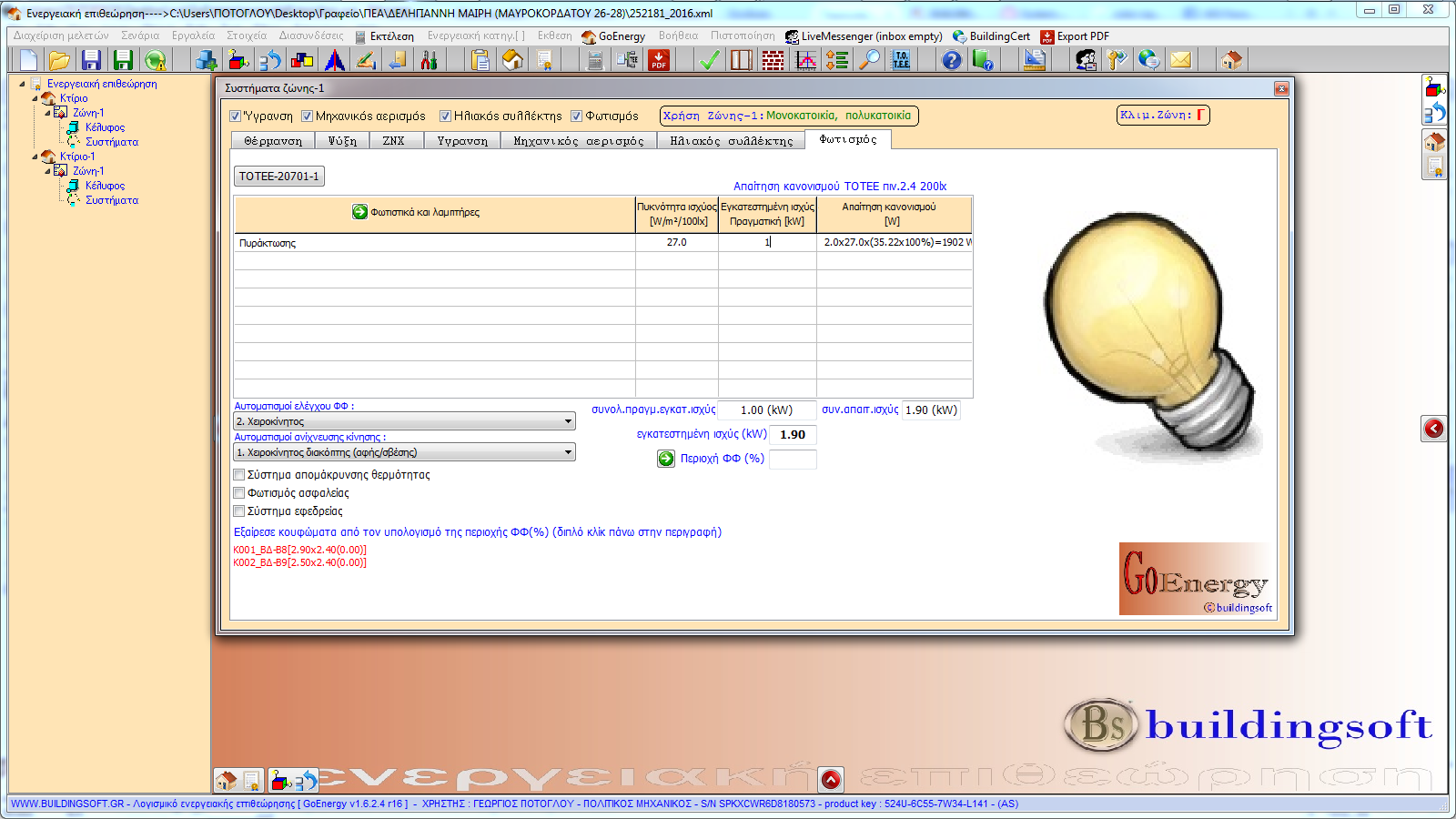
Task: Toggle the Ηλιακός συλλέκτης checkbox
Action: coord(446,116)
